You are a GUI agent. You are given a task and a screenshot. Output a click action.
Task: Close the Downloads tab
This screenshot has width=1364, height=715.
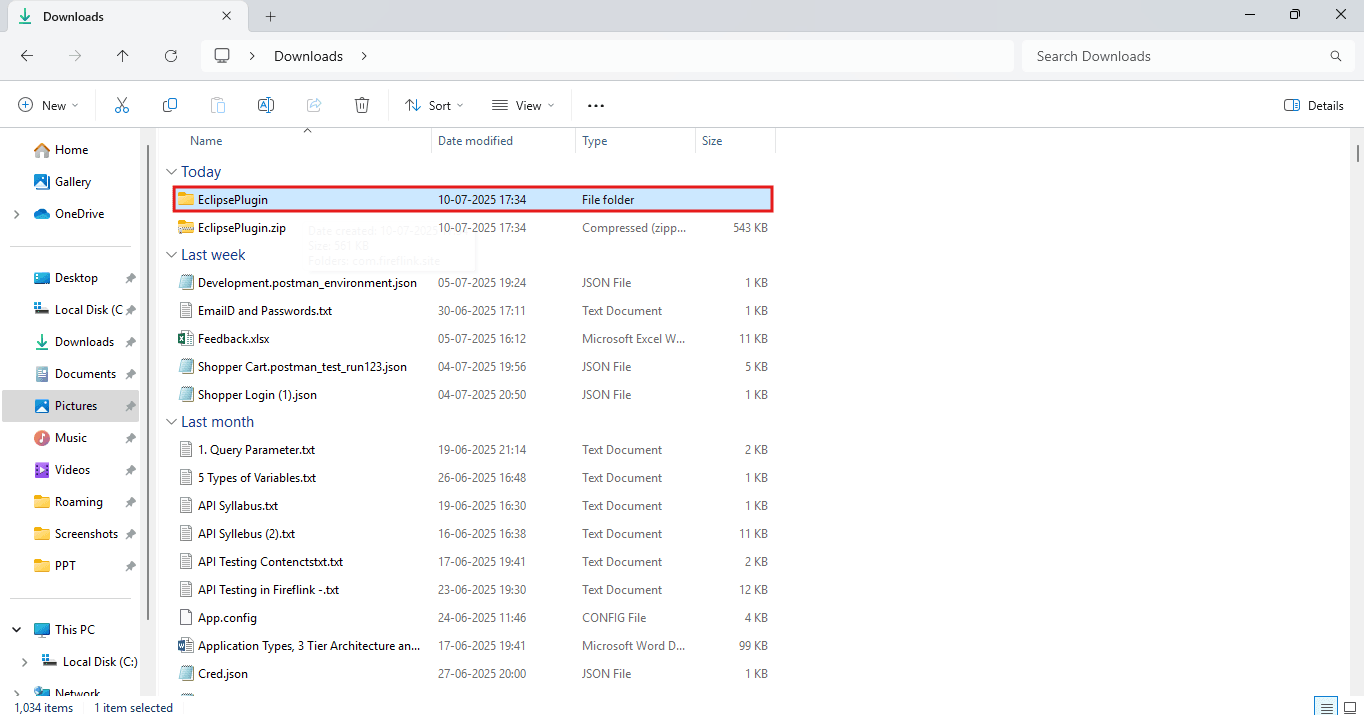pos(227,16)
